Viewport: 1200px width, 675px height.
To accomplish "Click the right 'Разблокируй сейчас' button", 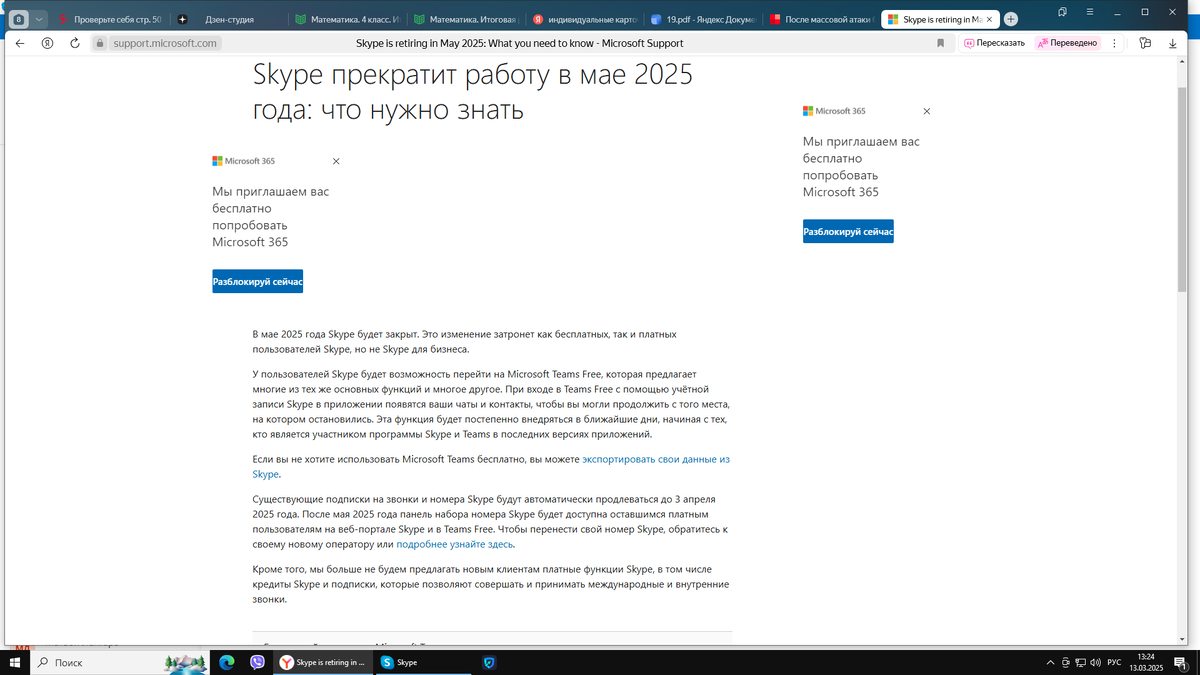I will click(848, 232).
